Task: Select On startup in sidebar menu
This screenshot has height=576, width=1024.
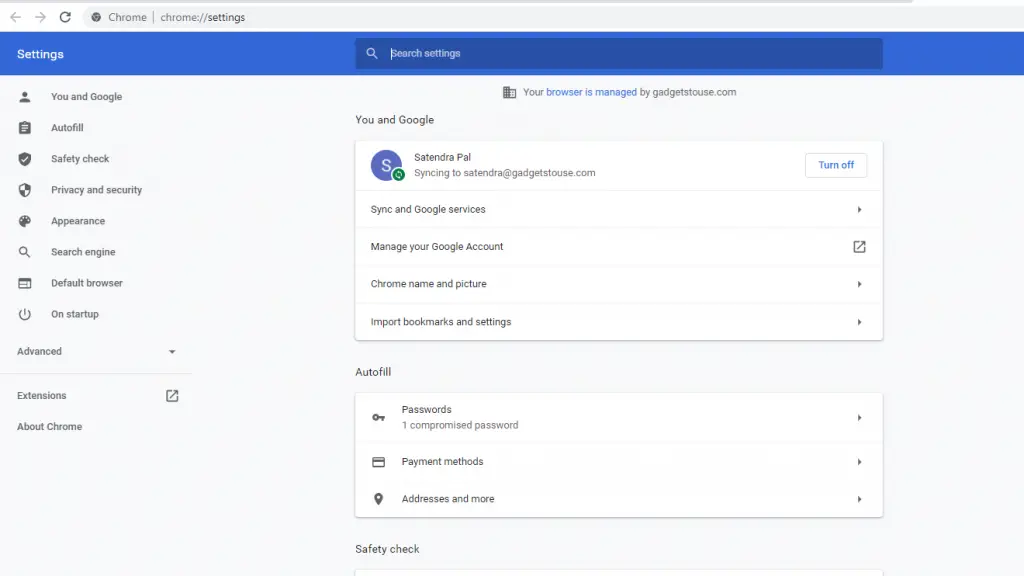Action: coord(74,314)
